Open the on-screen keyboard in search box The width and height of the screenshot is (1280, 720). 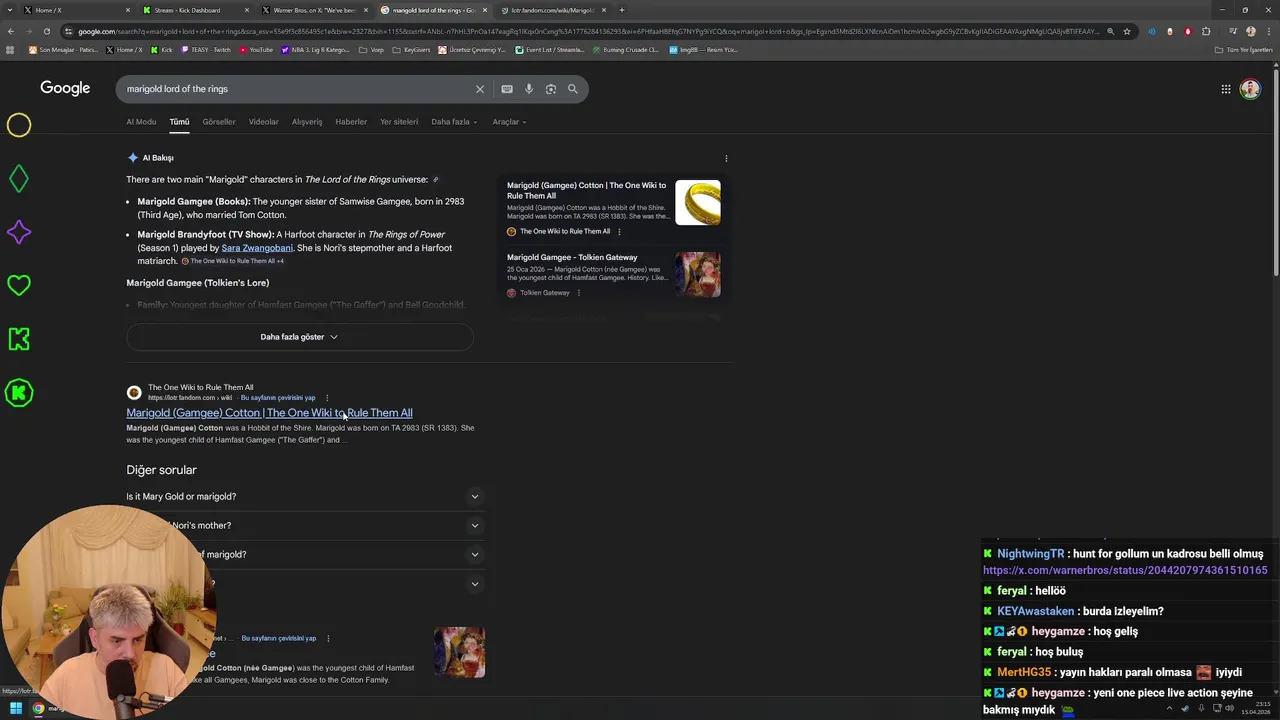507,89
